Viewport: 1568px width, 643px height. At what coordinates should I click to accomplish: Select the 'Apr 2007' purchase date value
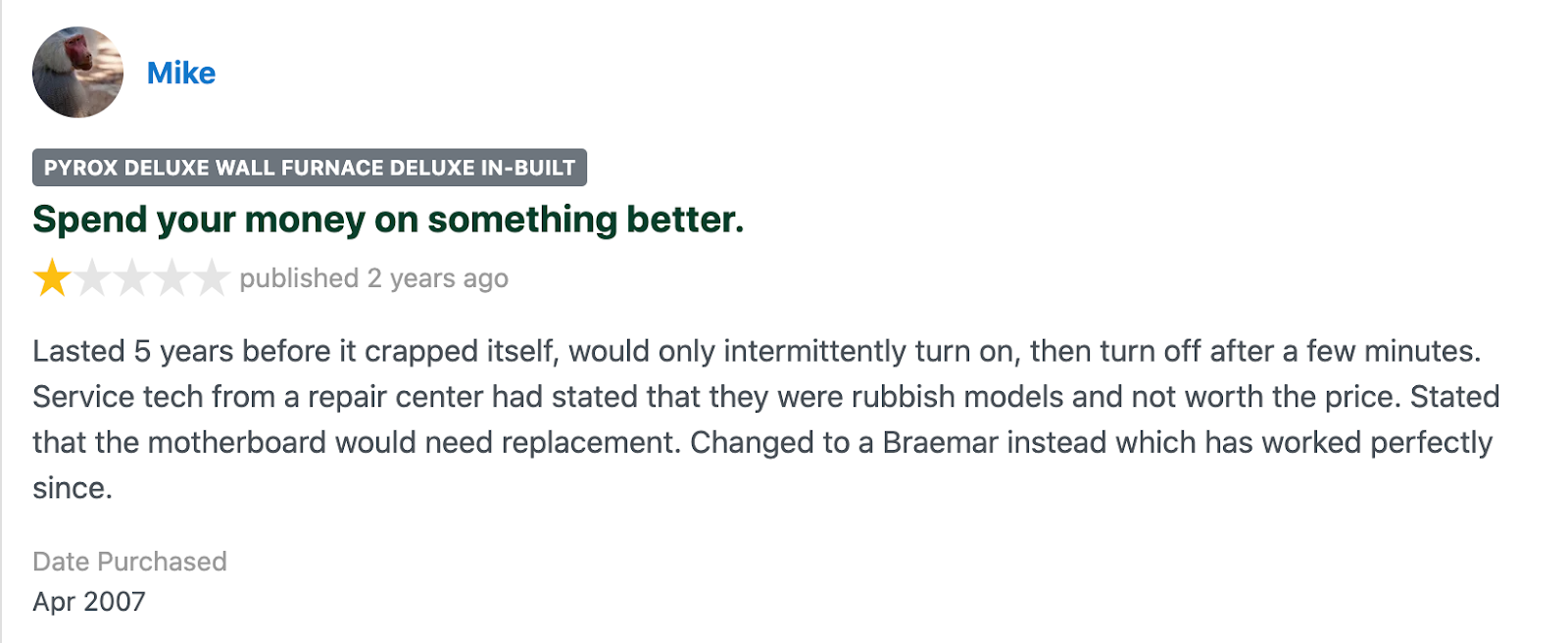[89, 602]
